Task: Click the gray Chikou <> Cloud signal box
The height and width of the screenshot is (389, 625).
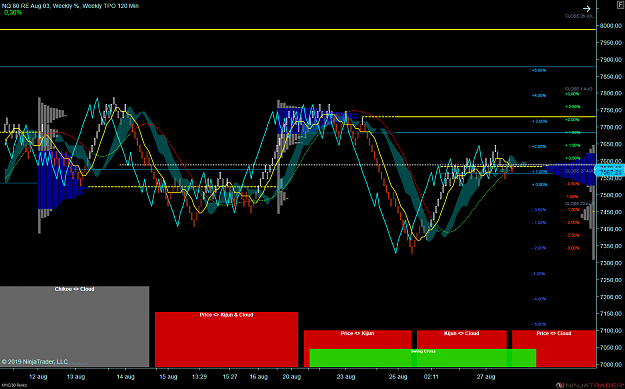Action: click(x=75, y=326)
